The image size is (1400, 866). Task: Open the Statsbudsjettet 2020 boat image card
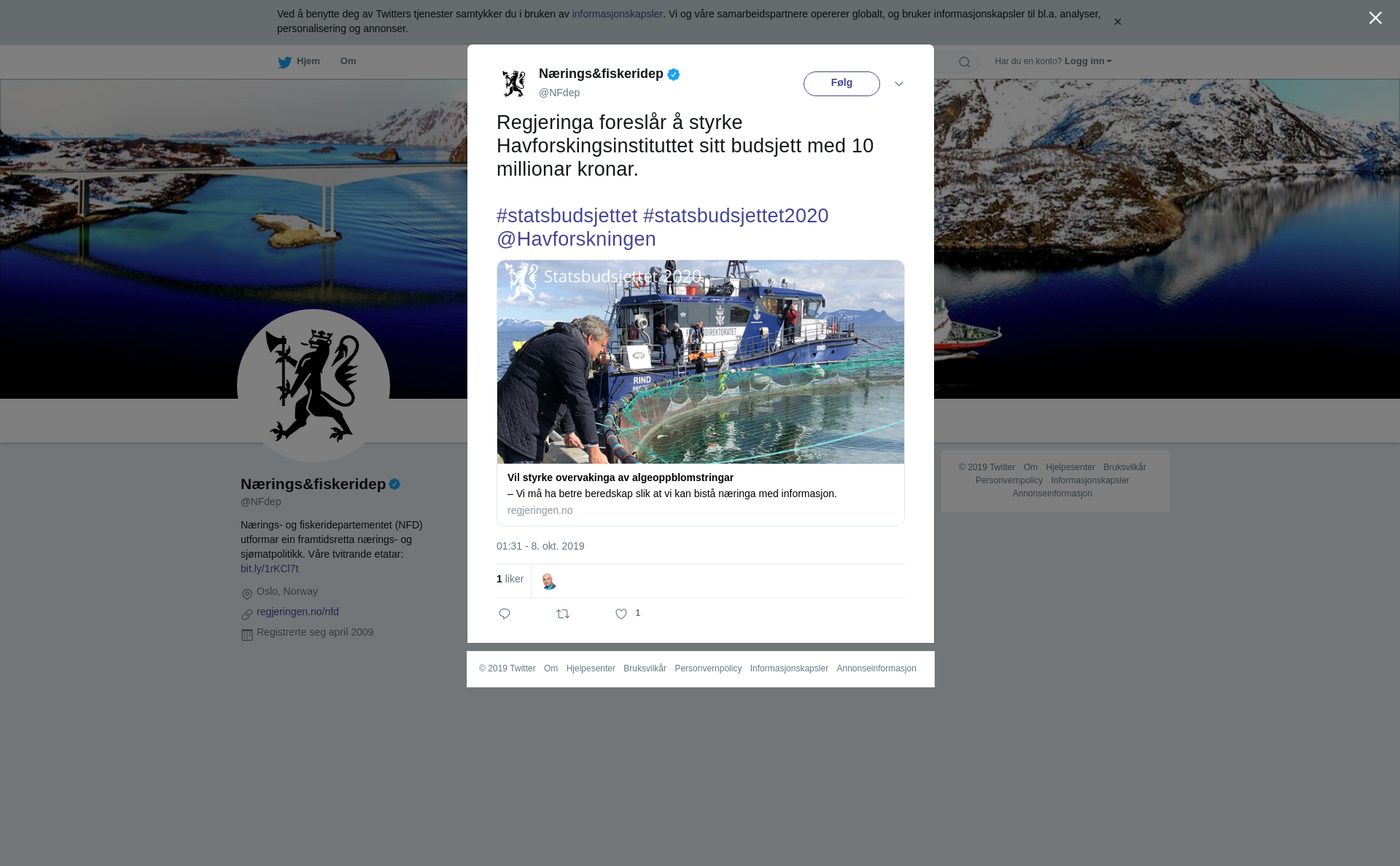click(701, 362)
